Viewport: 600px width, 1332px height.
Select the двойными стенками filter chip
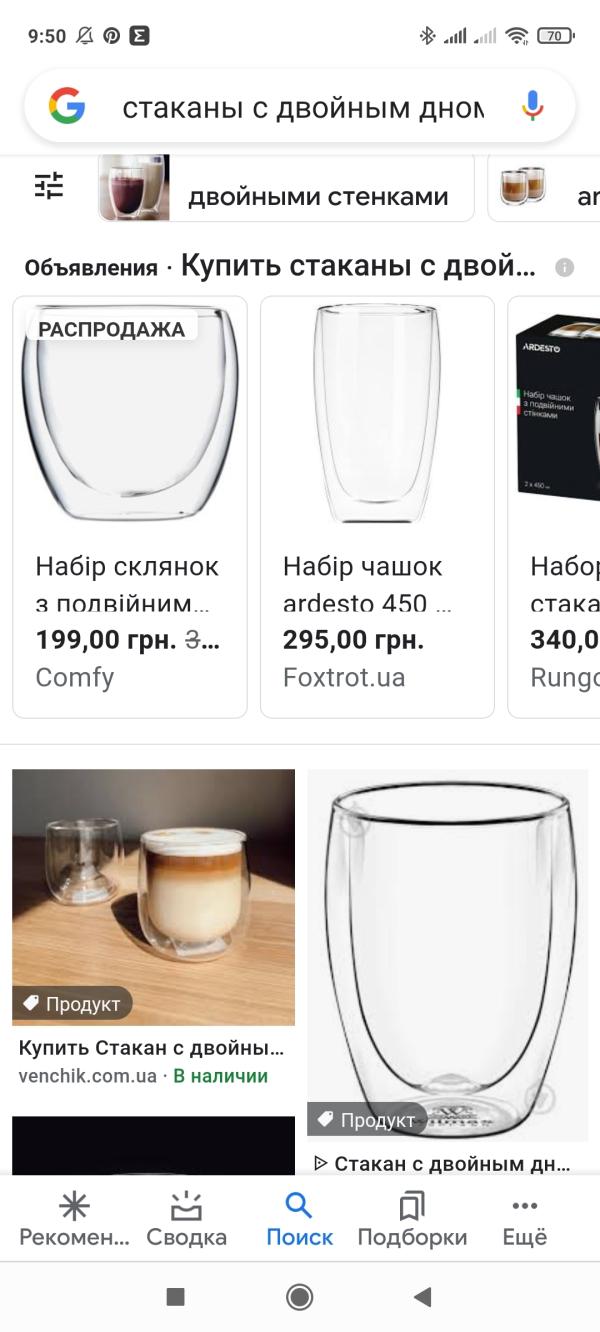[x=286, y=188]
